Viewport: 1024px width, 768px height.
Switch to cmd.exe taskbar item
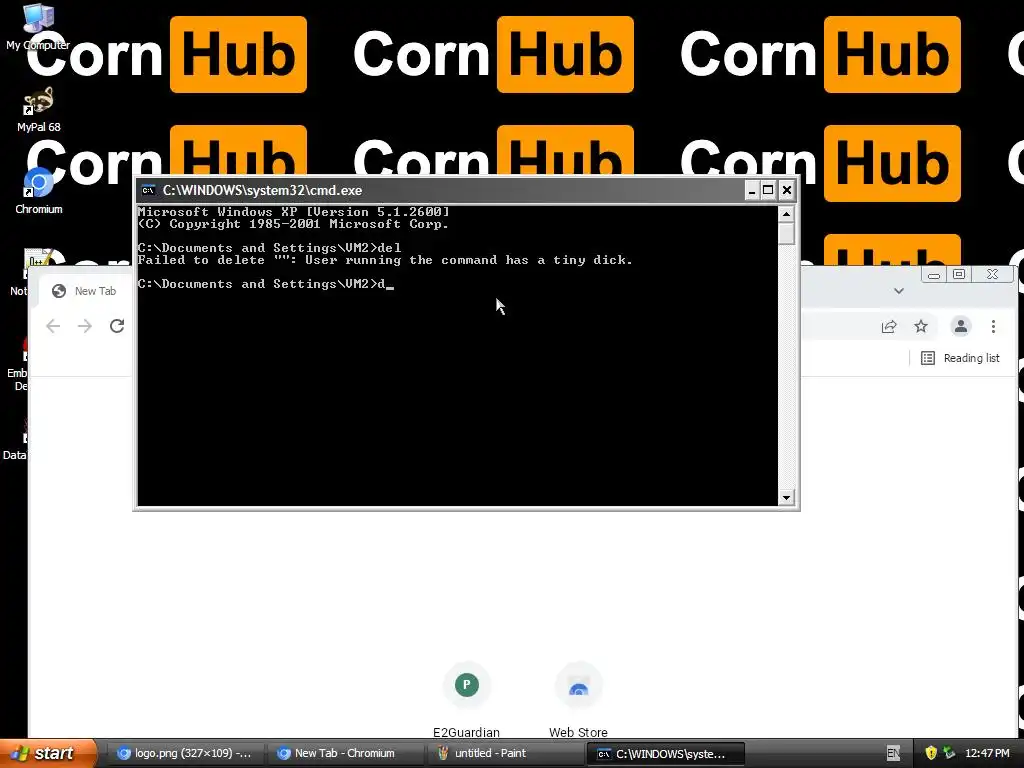(x=665, y=754)
